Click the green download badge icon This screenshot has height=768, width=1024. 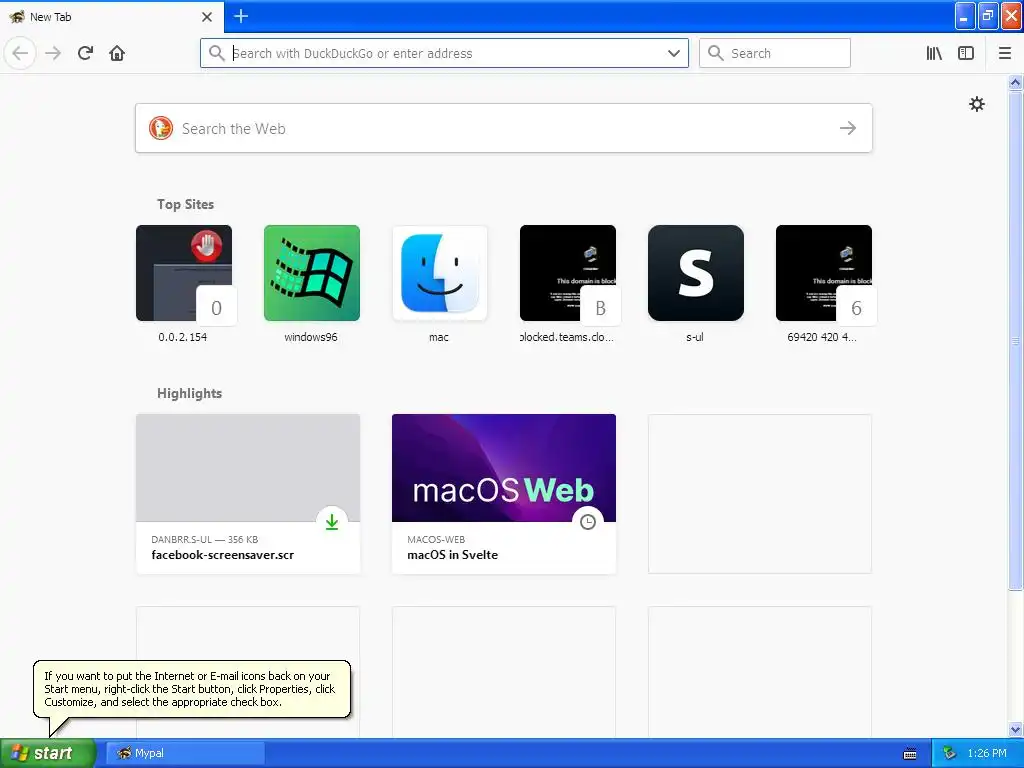[x=332, y=522]
